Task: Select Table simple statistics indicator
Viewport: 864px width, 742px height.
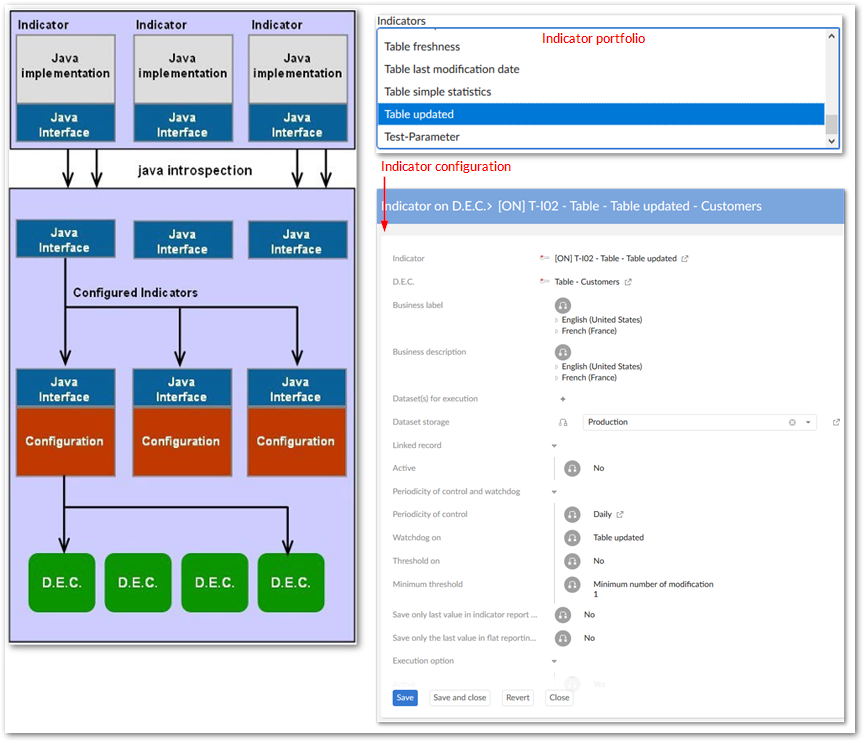Action: pyautogui.click(x=437, y=92)
